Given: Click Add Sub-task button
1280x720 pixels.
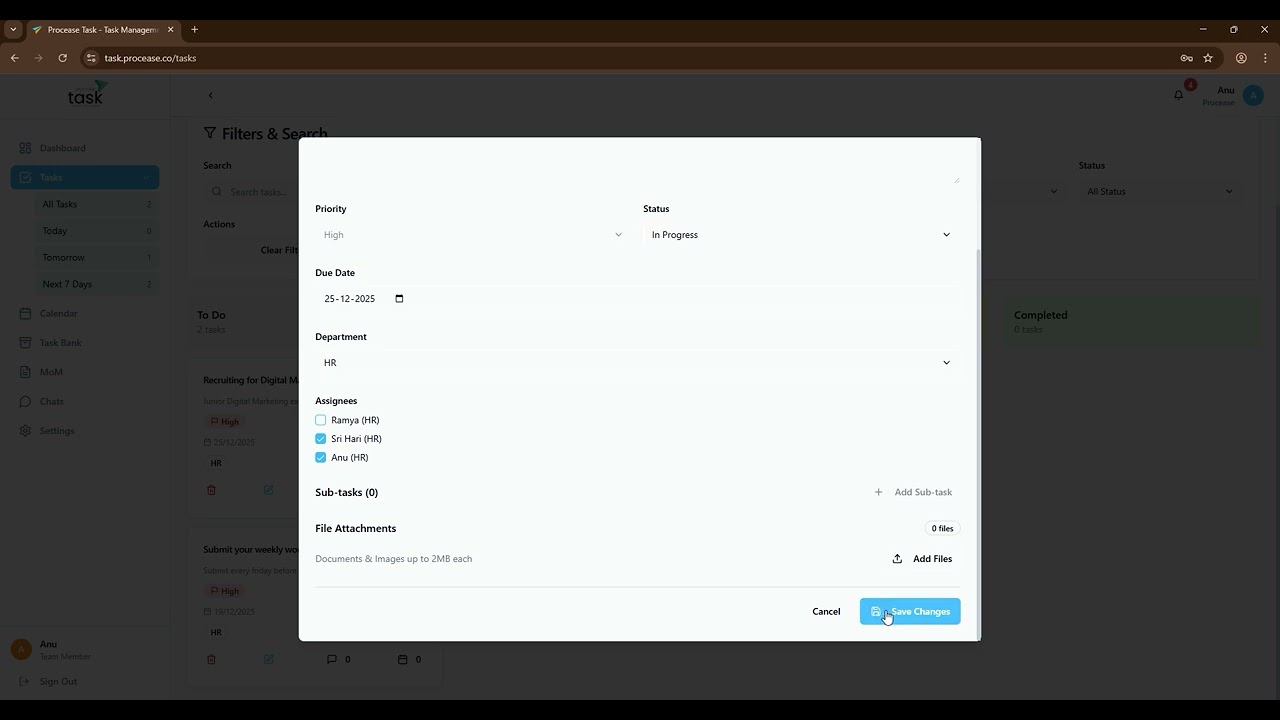Looking at the screenshot, I should [913, 492].
